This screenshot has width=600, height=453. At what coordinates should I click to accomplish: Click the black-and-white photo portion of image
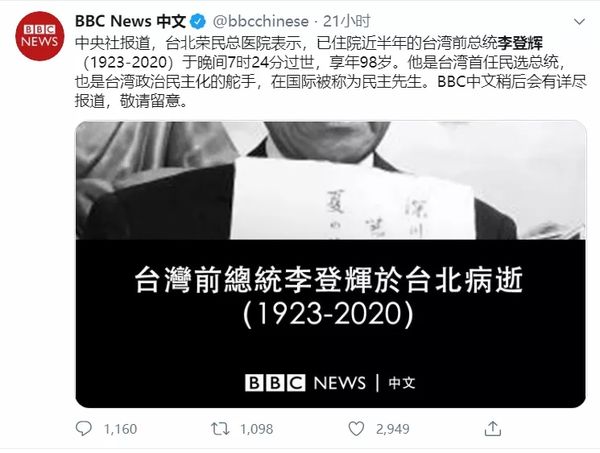(331, 181)
